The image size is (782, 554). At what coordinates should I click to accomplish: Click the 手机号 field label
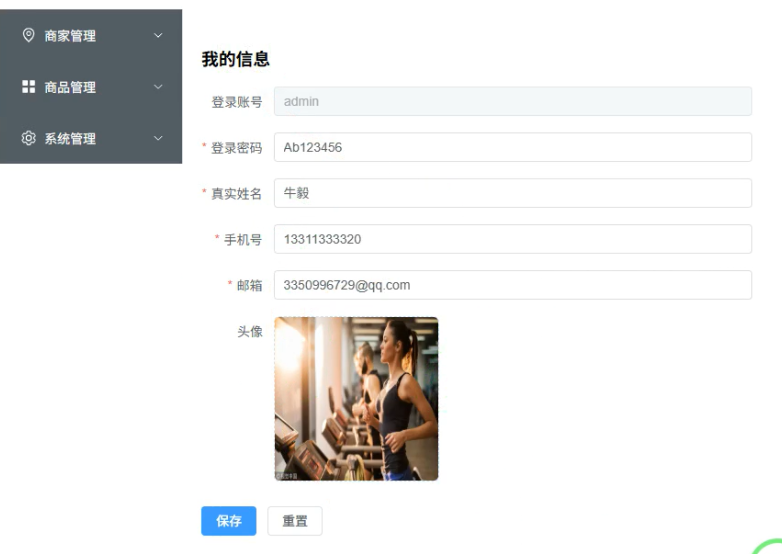(243, 240)
